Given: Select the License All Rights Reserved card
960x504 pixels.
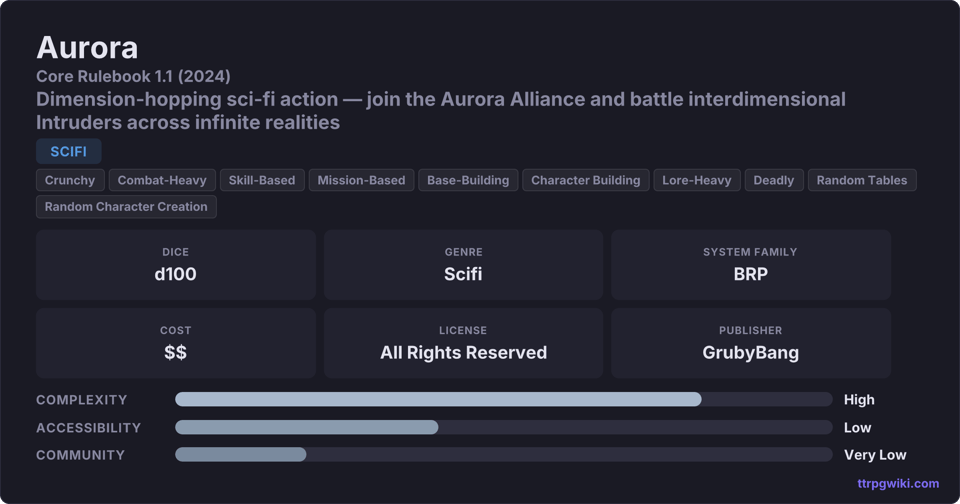Looking at the screenshot, I should click(x=463, y=343).
